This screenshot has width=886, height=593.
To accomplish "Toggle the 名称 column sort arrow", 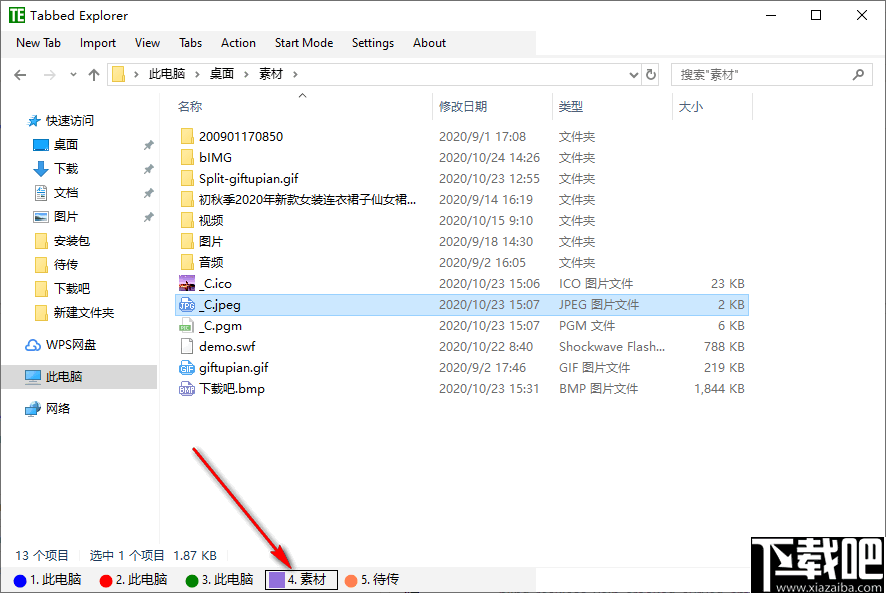I will (302, 97).
